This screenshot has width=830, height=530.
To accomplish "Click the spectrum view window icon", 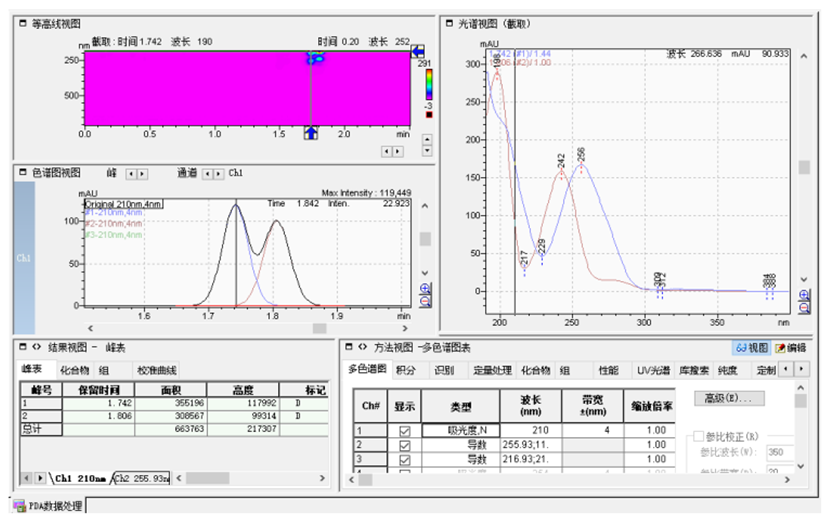I will pos(449,23).
